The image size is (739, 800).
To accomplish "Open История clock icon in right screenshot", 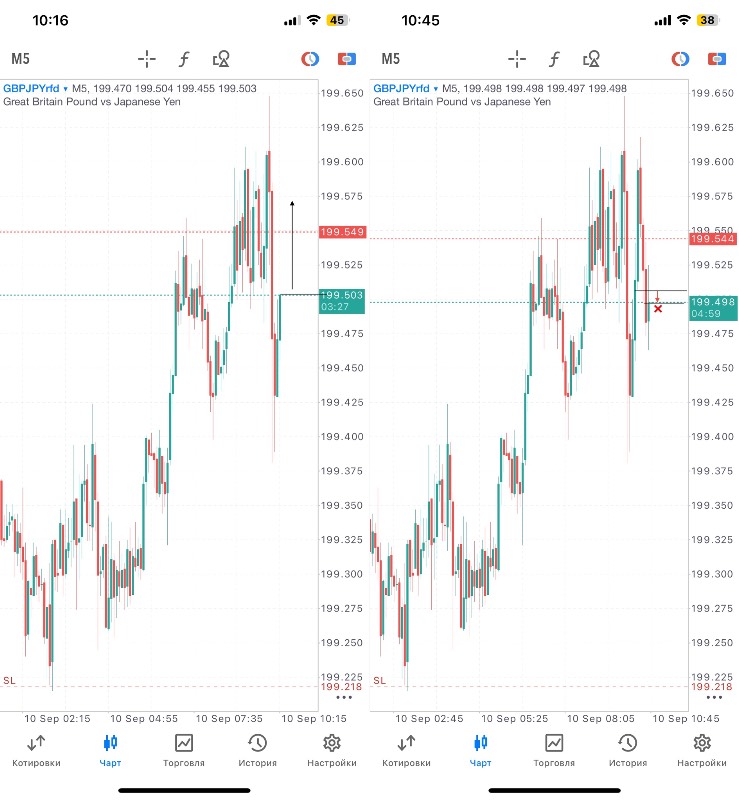I will (627, 750).
